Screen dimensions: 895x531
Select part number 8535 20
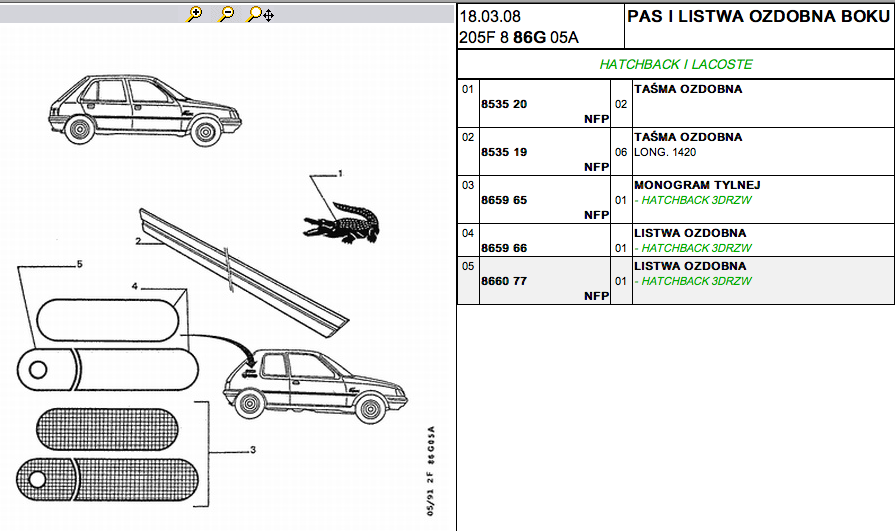point(504,104)
